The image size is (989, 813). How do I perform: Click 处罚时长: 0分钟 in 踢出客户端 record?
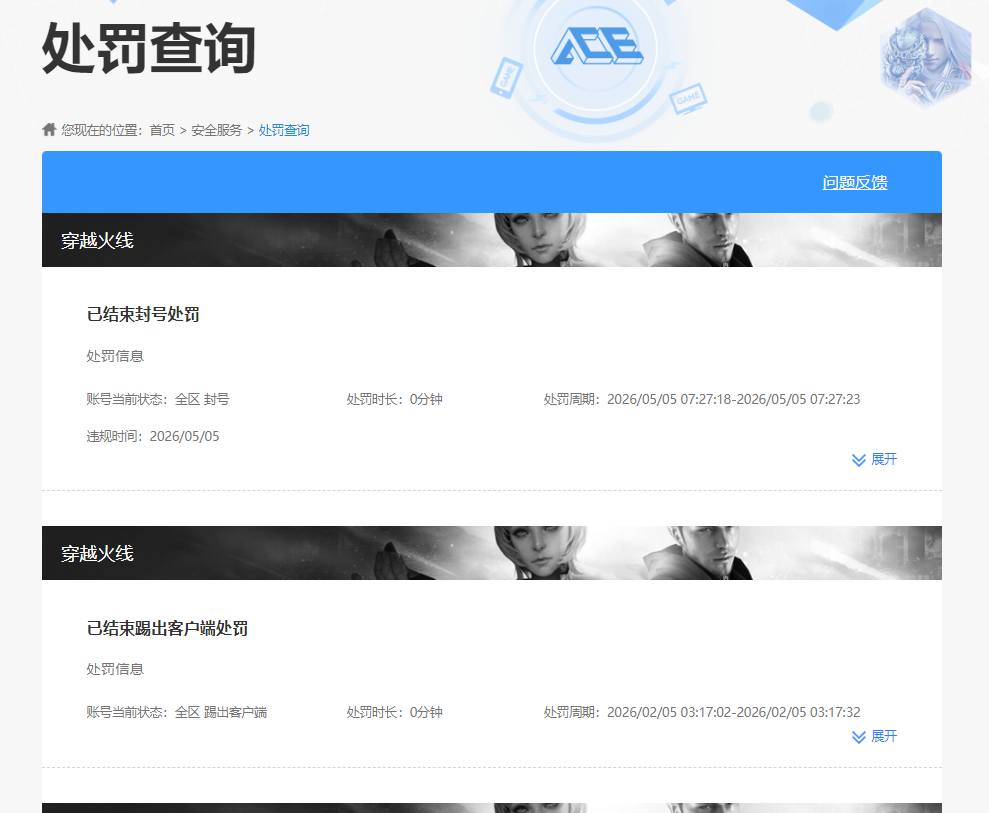click(x=394, y=712)
